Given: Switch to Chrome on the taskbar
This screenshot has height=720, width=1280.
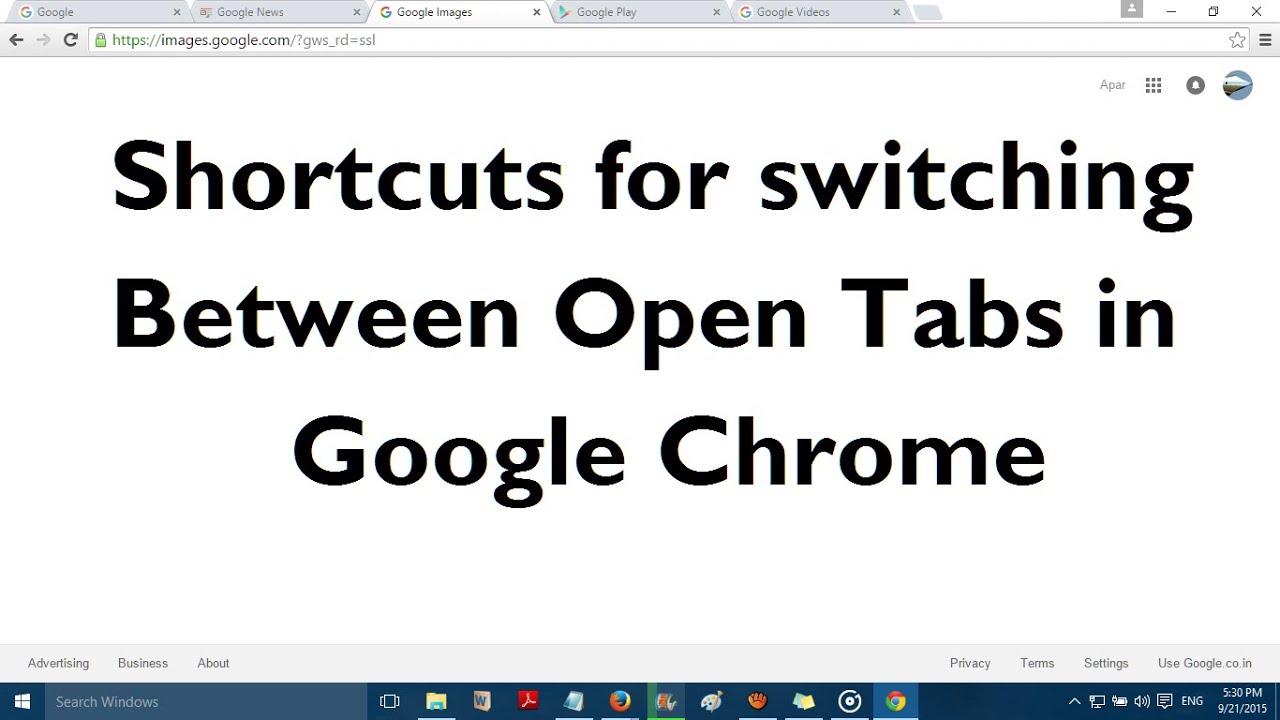Looking at the screenshot, I should click(x=896, y=702).
